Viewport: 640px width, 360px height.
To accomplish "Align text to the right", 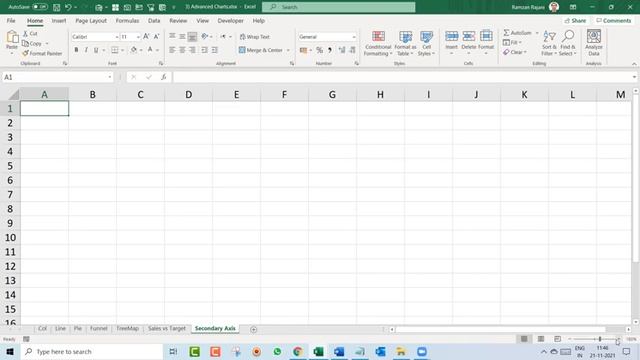I will point(192,50).
